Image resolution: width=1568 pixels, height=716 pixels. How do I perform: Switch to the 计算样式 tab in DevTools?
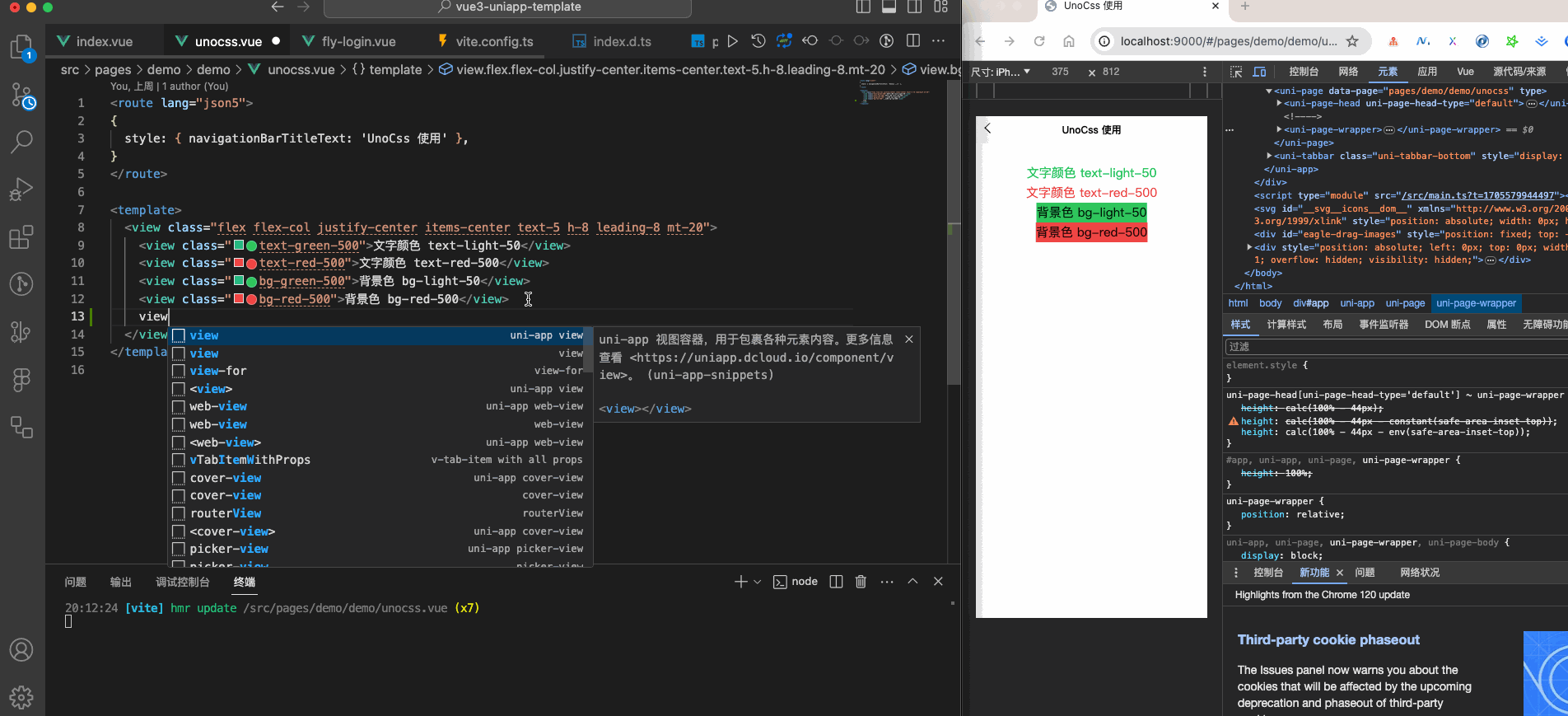click(x=1286, y=325)
